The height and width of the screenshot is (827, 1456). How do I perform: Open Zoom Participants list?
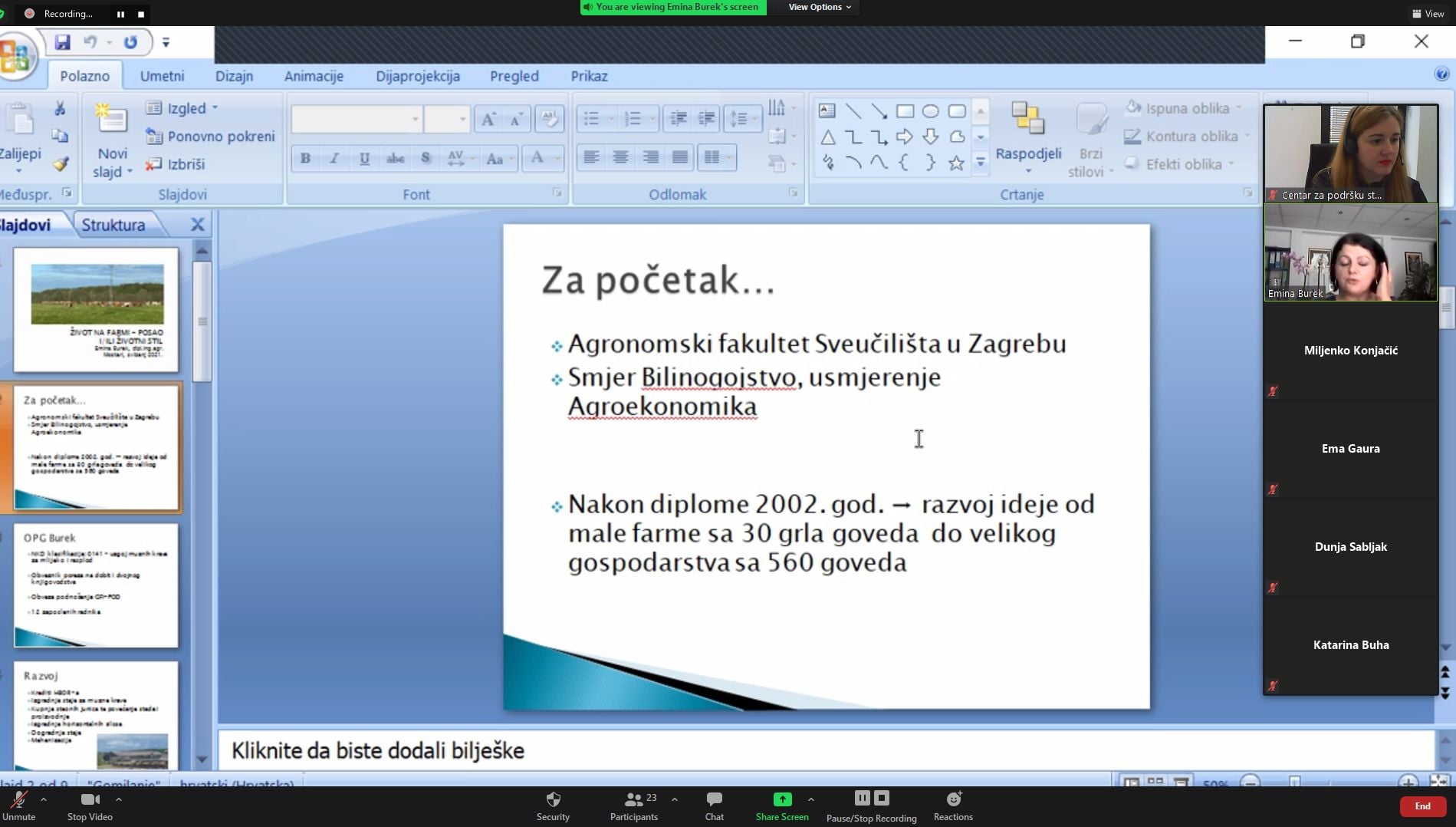pos(634,806)
